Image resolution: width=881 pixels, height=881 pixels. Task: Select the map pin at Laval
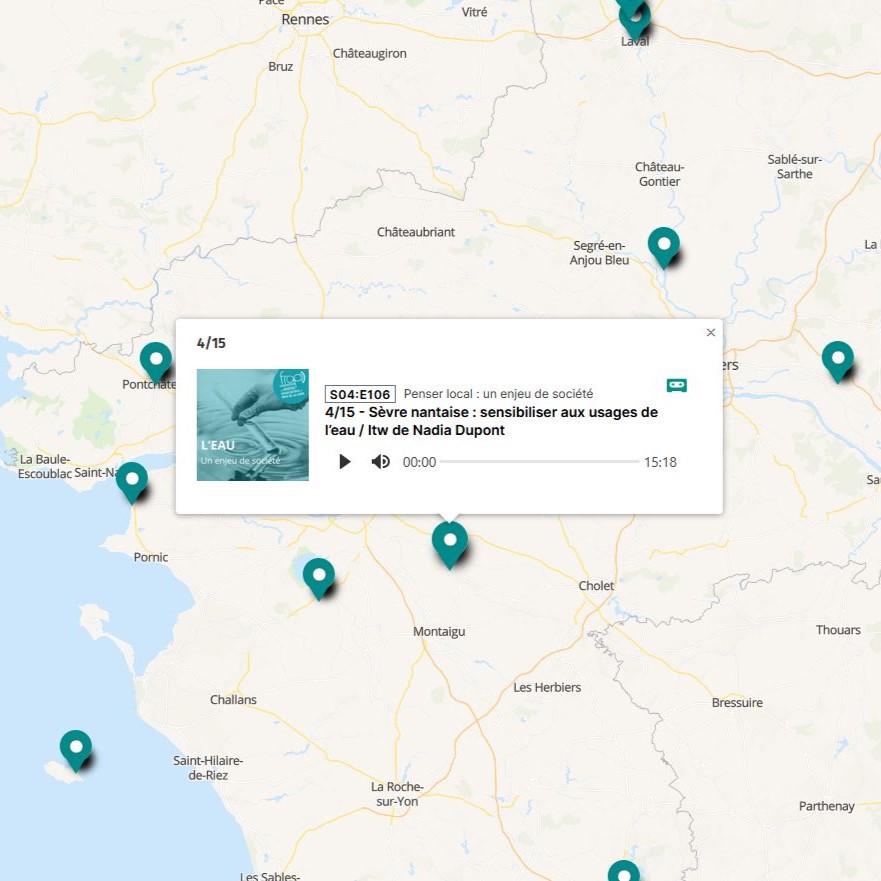[x=634, y=16]
